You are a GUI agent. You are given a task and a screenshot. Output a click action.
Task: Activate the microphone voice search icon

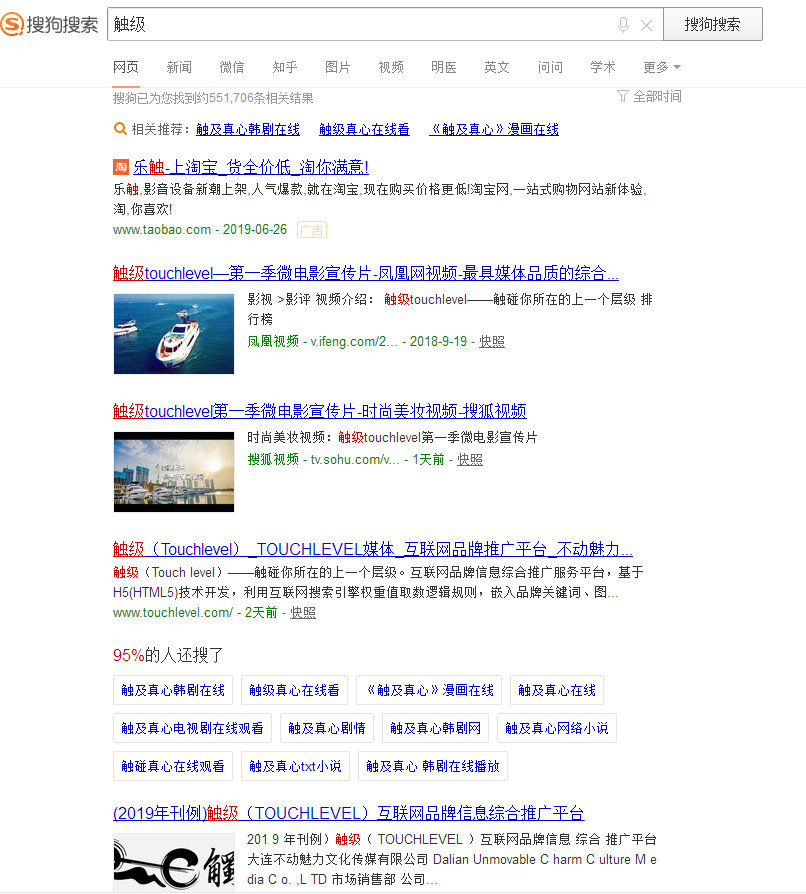point(623,25)
